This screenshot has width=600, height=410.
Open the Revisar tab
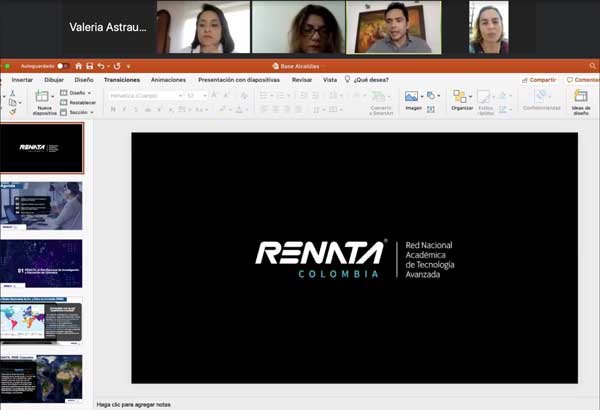tap(302, 80)
